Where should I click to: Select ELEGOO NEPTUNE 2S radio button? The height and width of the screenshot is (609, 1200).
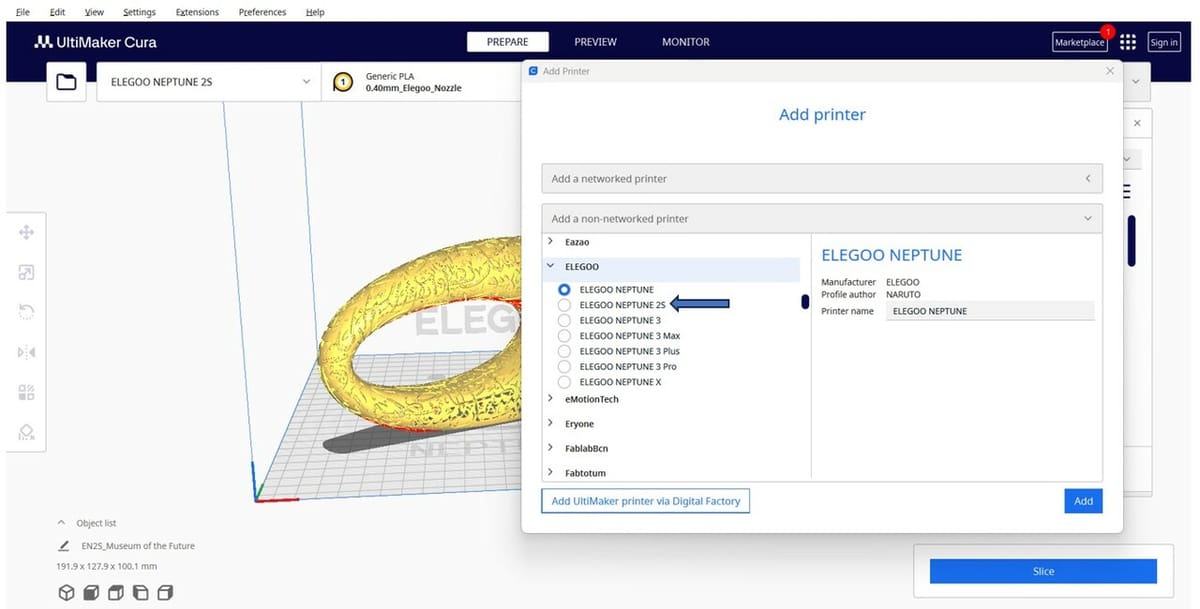click(564, 305)
